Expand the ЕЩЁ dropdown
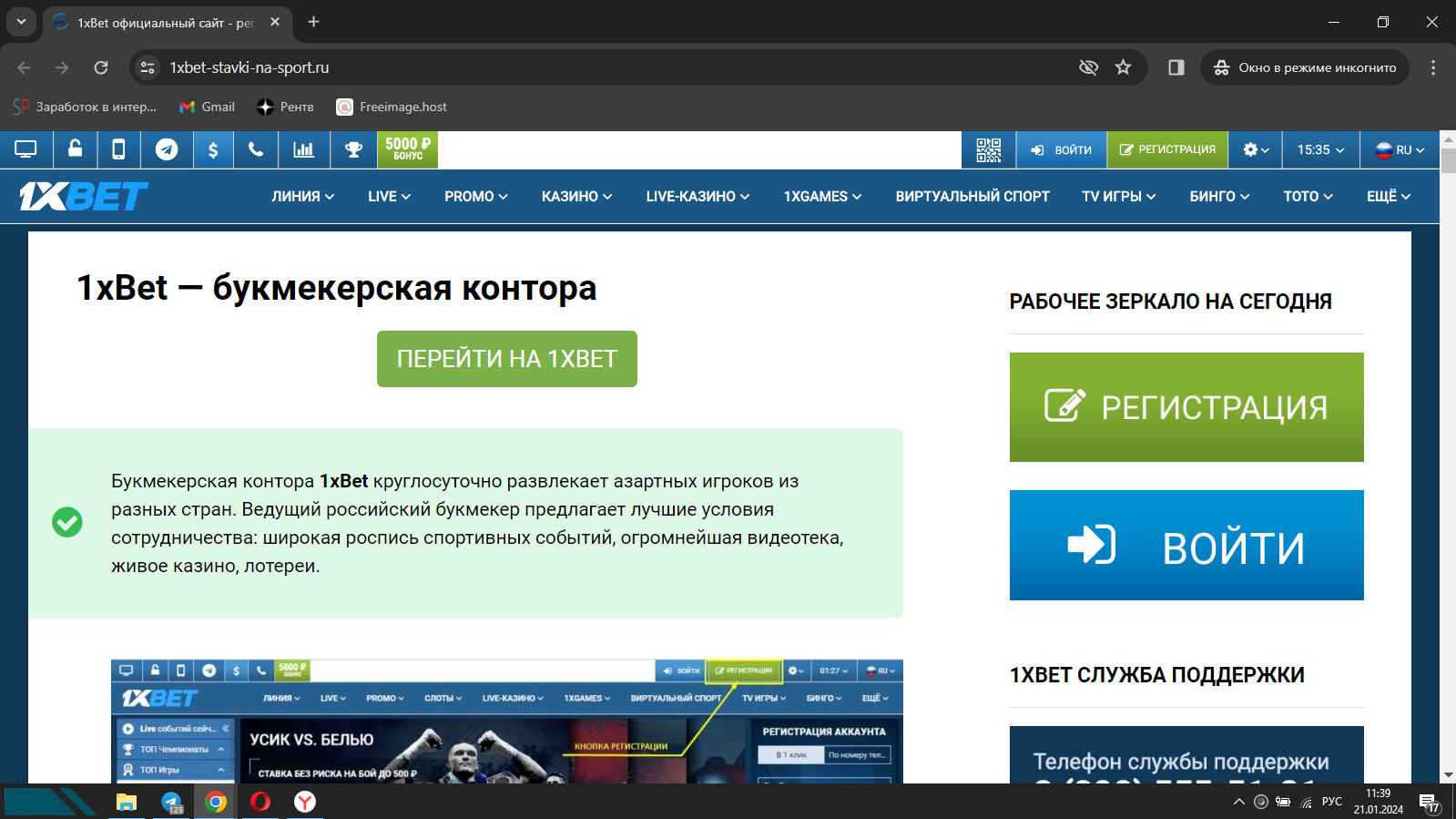 [1389, 196]
